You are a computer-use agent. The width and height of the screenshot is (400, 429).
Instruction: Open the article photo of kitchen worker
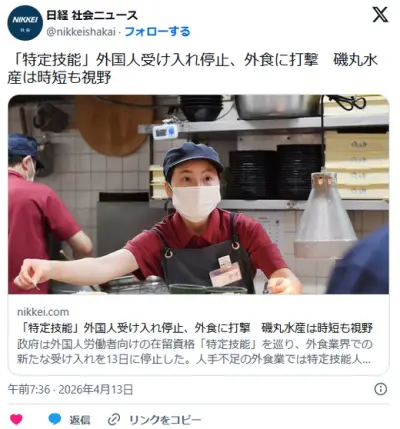198,195
